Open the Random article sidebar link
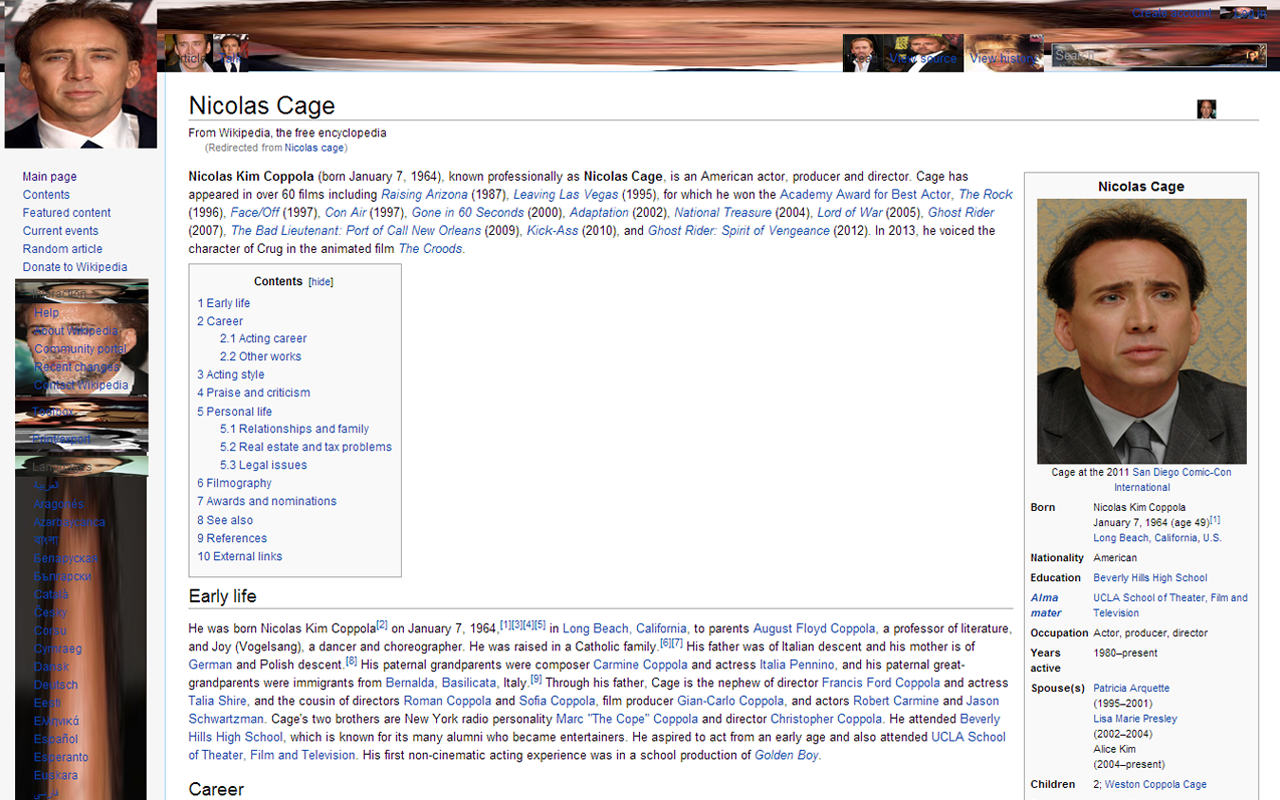1280x800 pixels. click(62, 249)
